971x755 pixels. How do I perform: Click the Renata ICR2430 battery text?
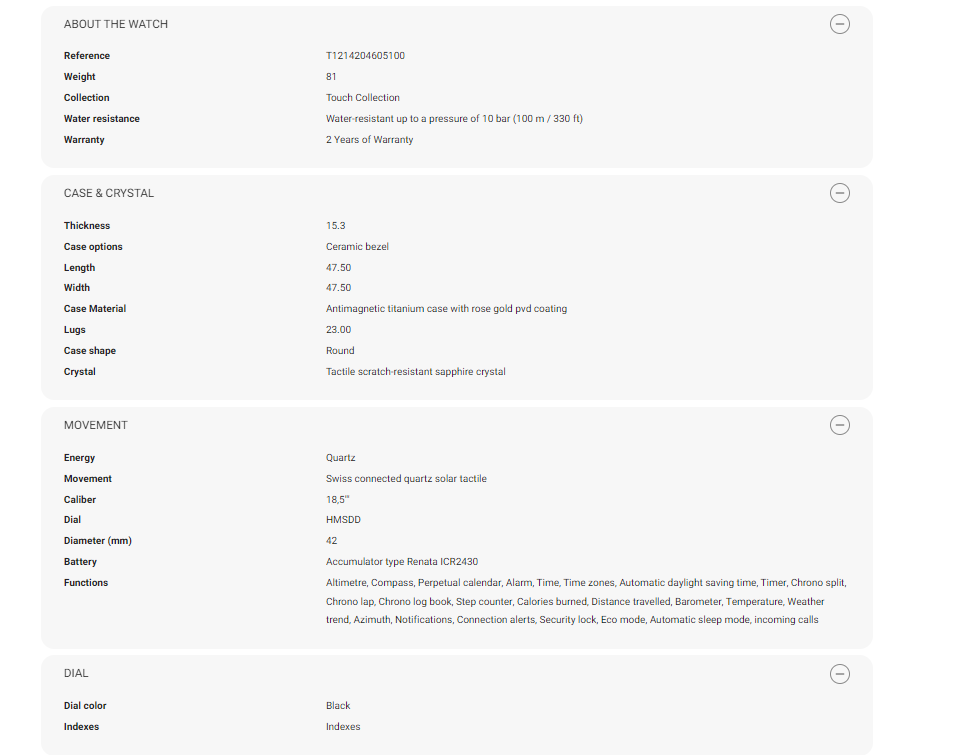(x=409, y=562)
